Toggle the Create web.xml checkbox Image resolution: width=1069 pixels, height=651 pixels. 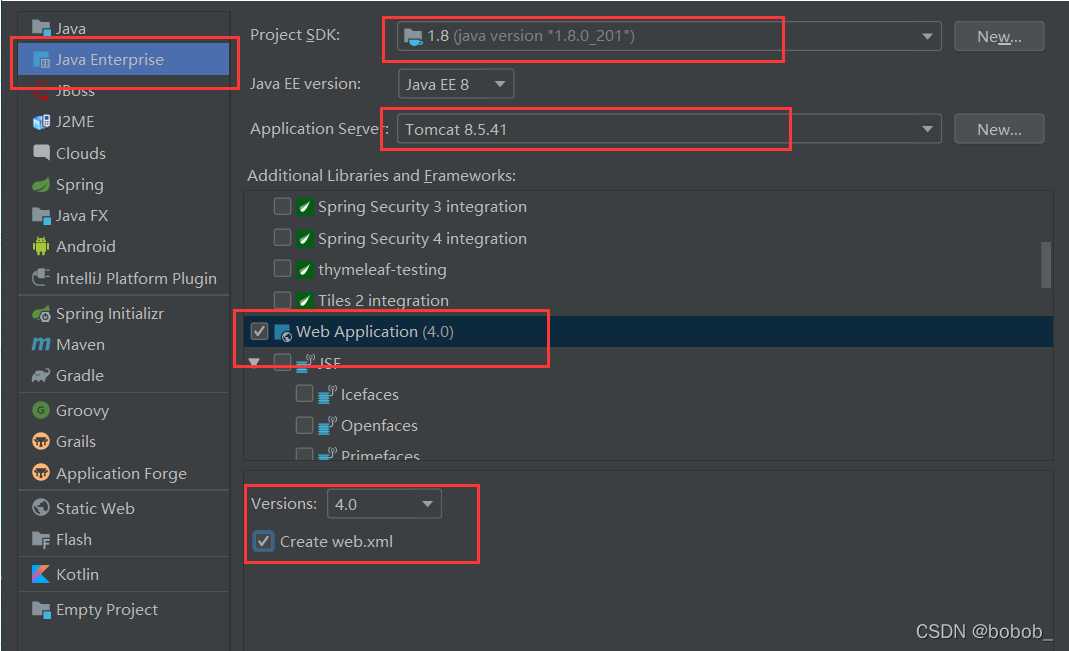click(263, 541)
